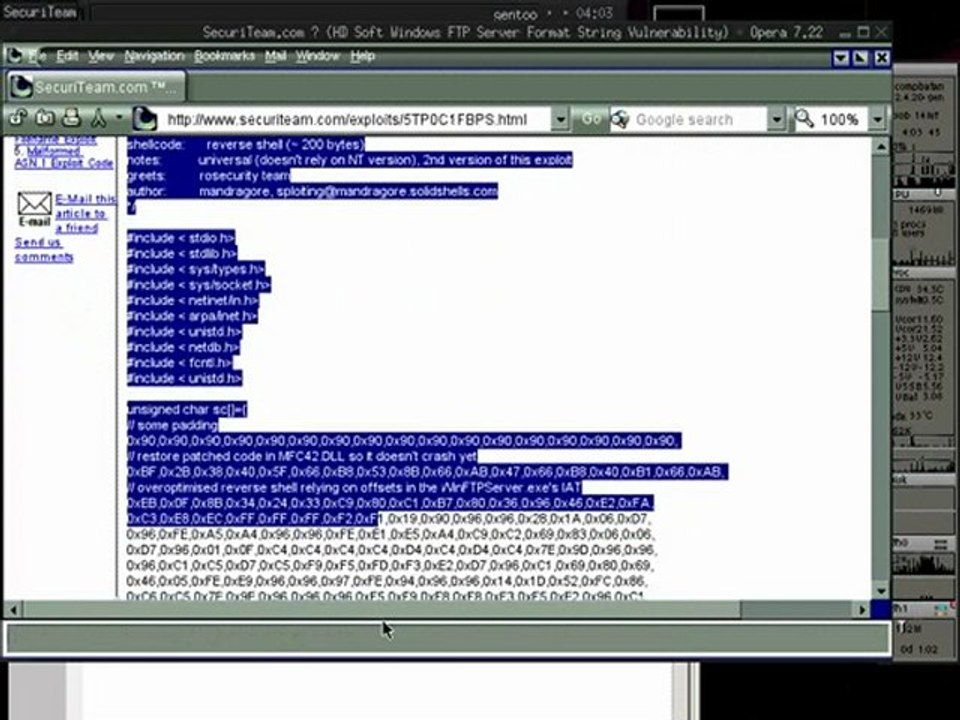Click the page icon left of the URL
Viewport: 960px width, 720px height.
pyautogui.click(x=144, y=119)
